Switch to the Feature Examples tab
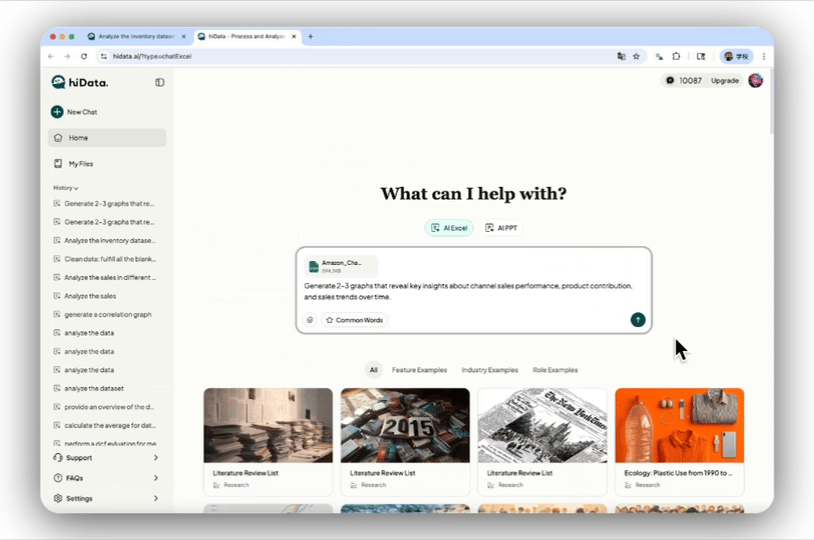814x540 pixels. pyautogui.click(x=419, y=370)
